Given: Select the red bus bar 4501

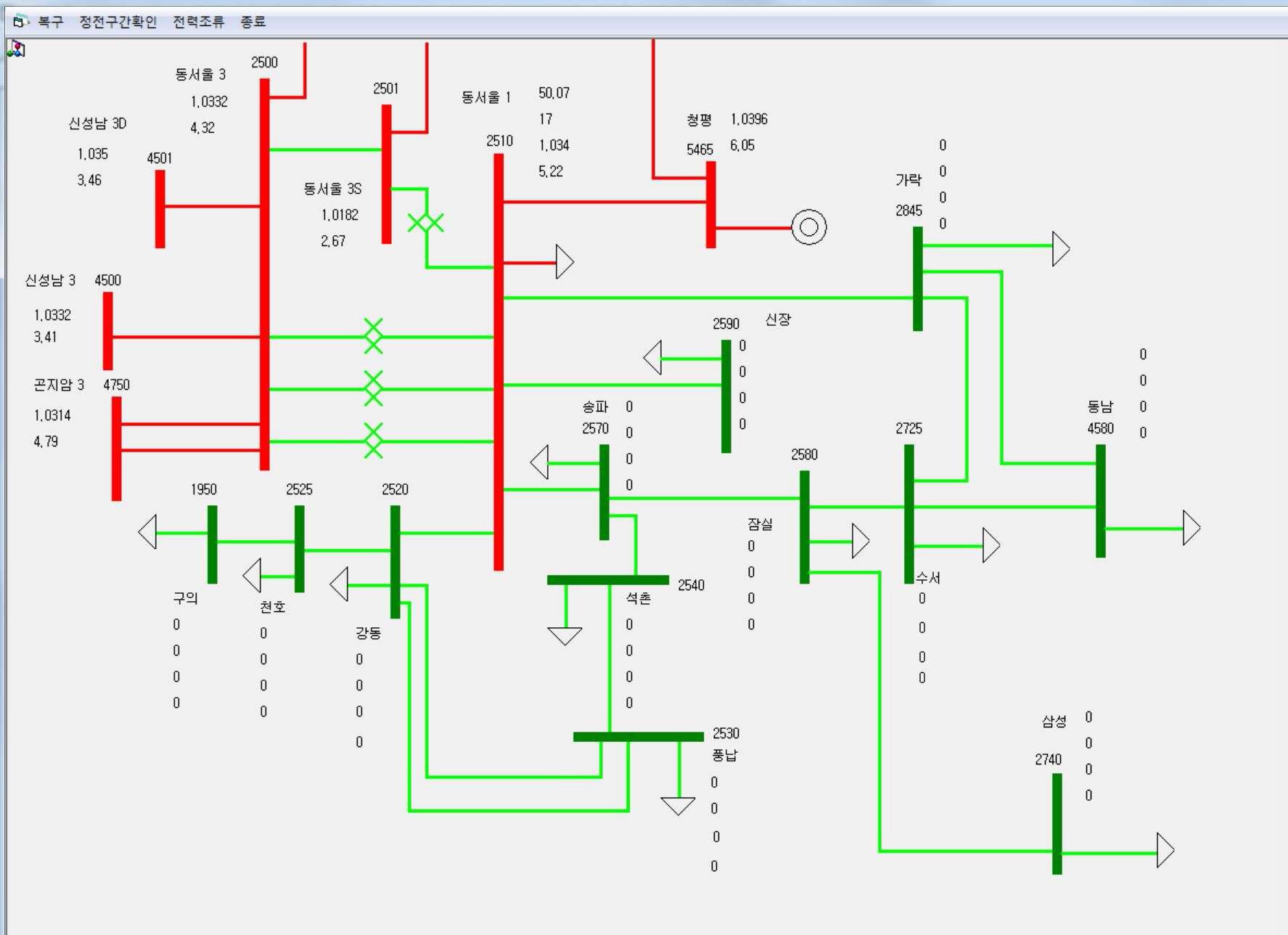Looking at the screenshot, I should 160,209.
